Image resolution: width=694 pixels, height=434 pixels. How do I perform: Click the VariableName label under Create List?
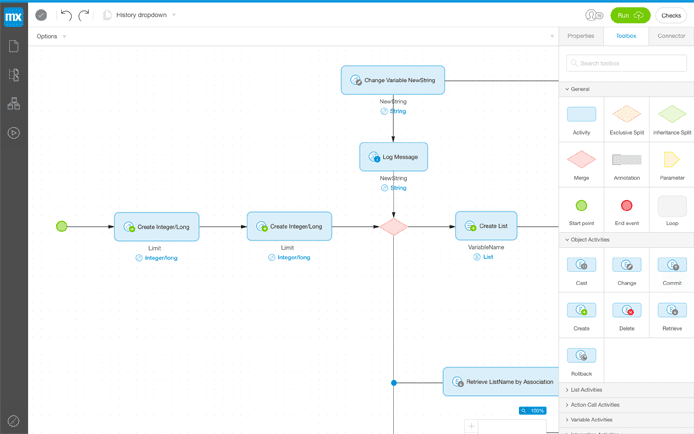pos(486,247)
